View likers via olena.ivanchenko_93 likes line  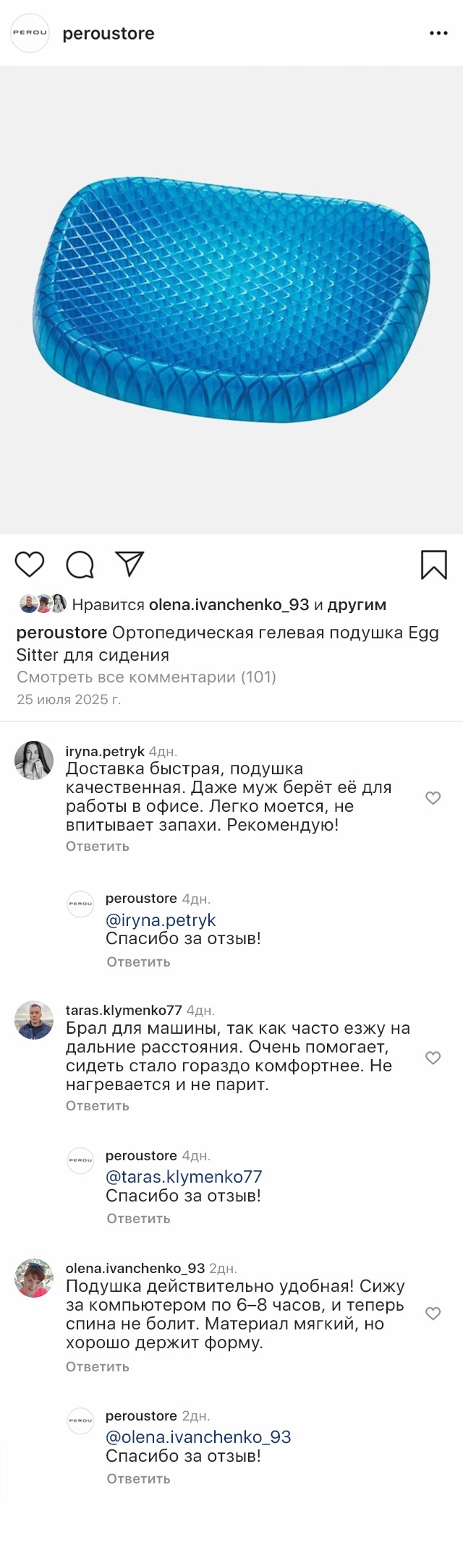tap(229, 604)
